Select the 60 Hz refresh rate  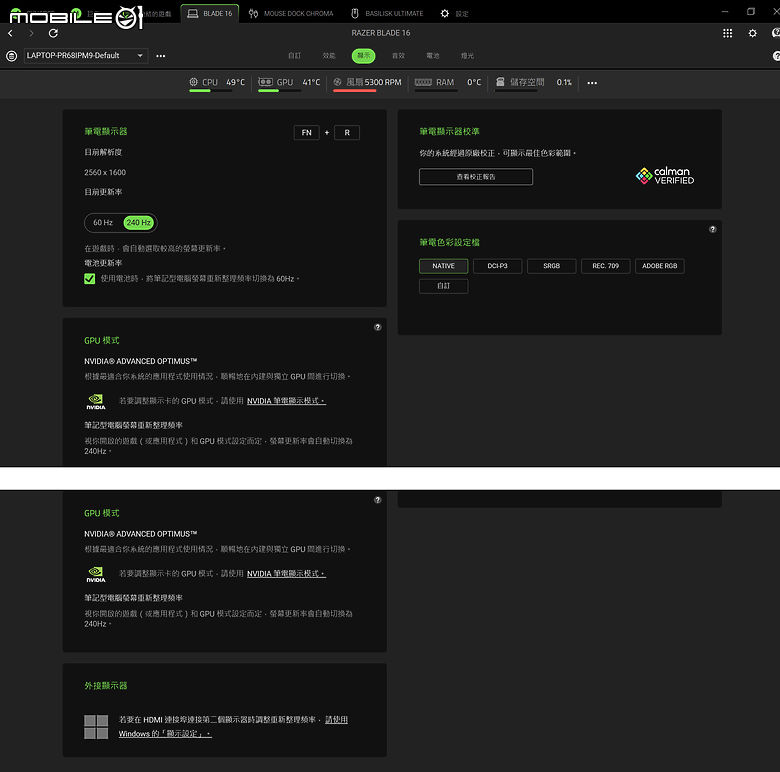click(x=103, y=222)
